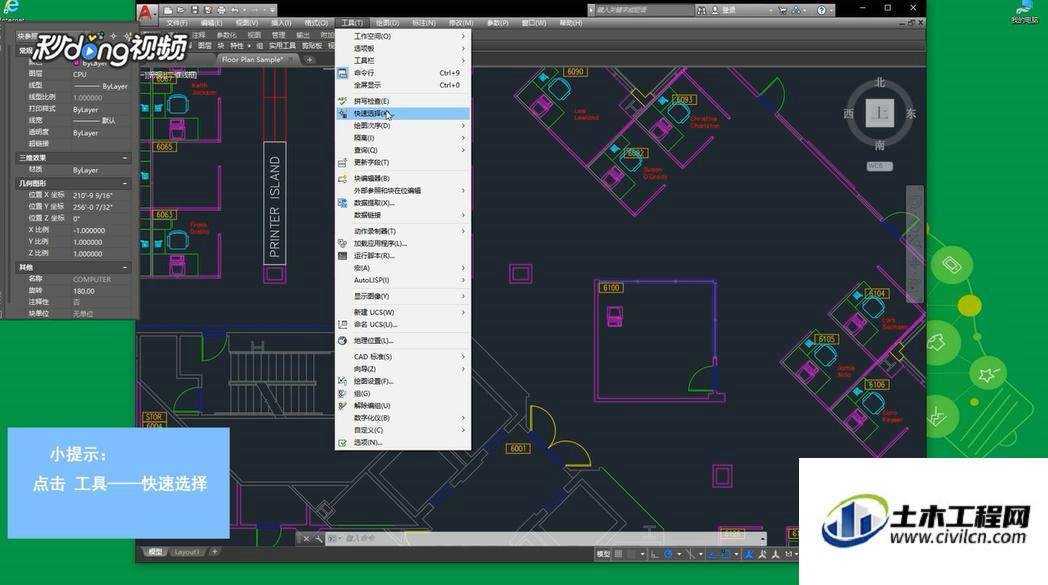This screenshot has height=585, width=1048.
Task: Collapse the 几何图形 properties section
Action: [x=125, y=183]
